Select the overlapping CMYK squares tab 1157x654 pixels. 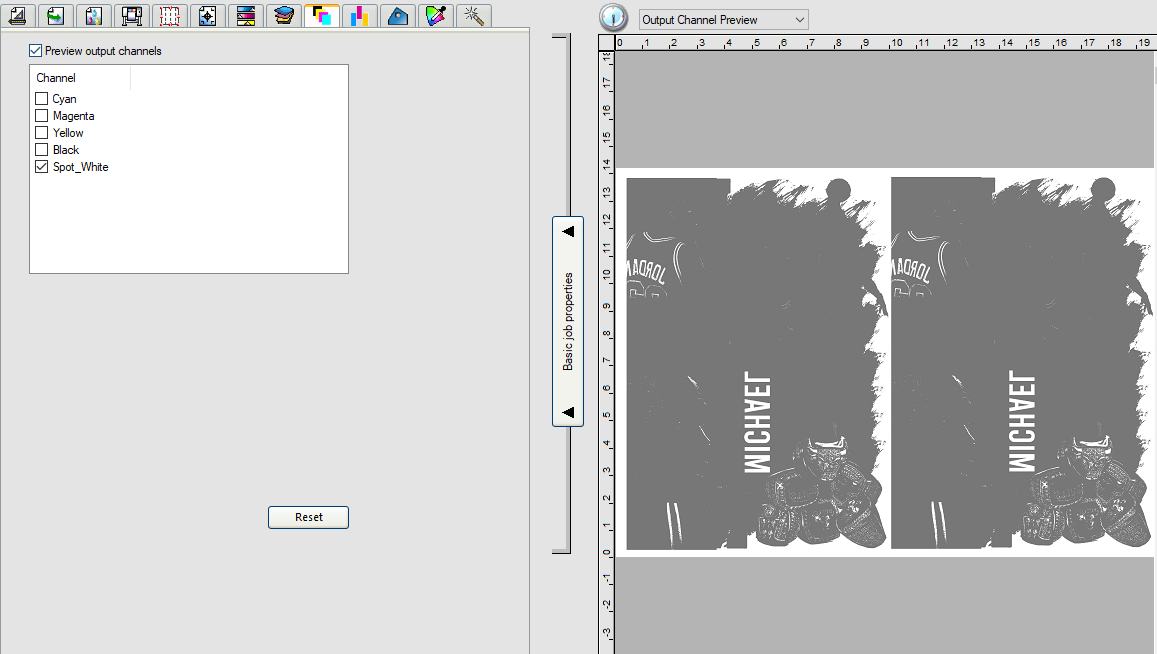(322, 16)
